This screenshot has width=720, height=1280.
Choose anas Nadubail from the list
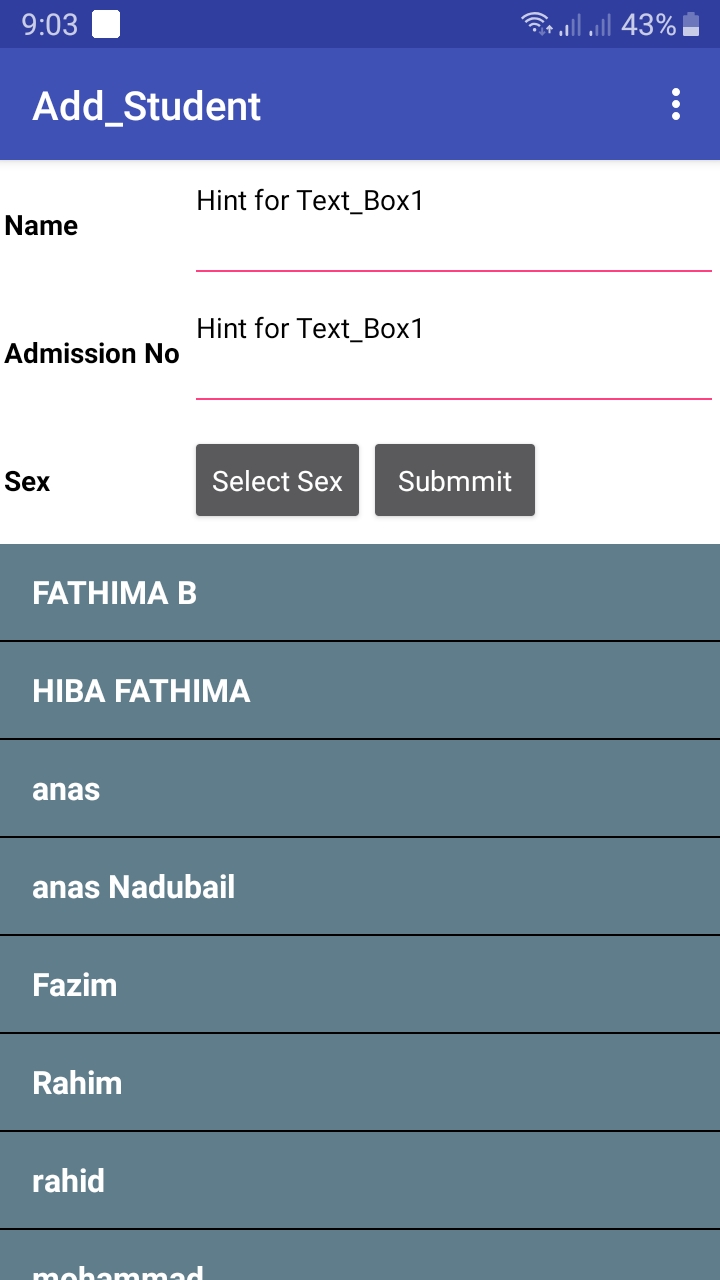[x=360, y=887]
